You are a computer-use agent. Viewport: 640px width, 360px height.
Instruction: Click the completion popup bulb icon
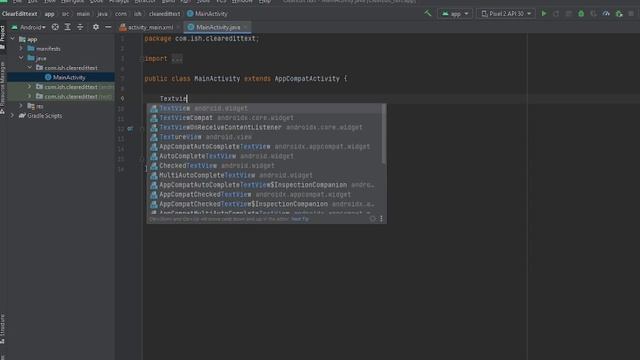[x=372, y=219]
